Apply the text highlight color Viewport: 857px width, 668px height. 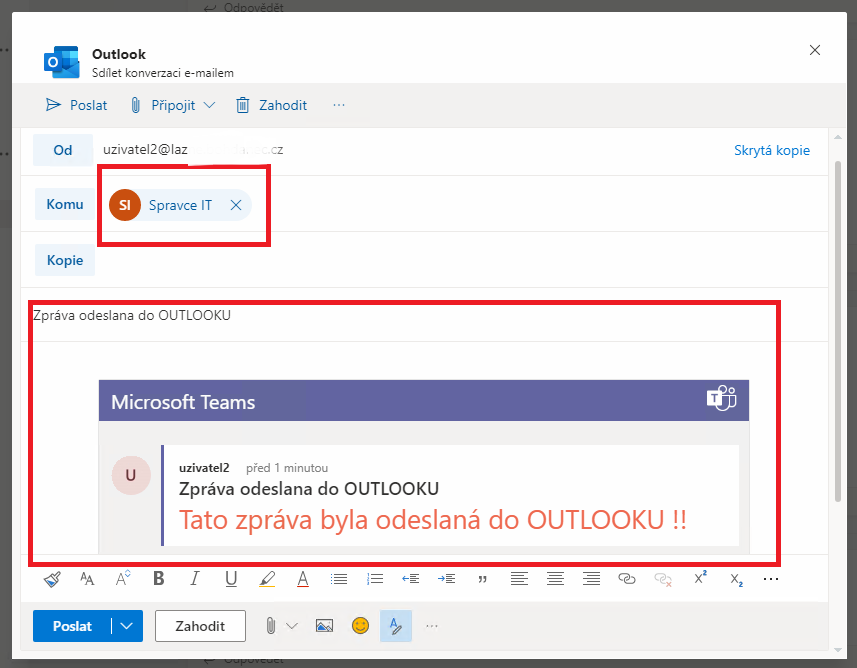click(267, 579)
